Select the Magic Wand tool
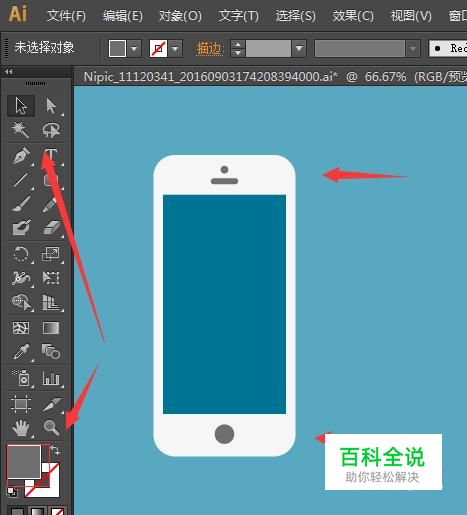 click(x=21, y=130)
